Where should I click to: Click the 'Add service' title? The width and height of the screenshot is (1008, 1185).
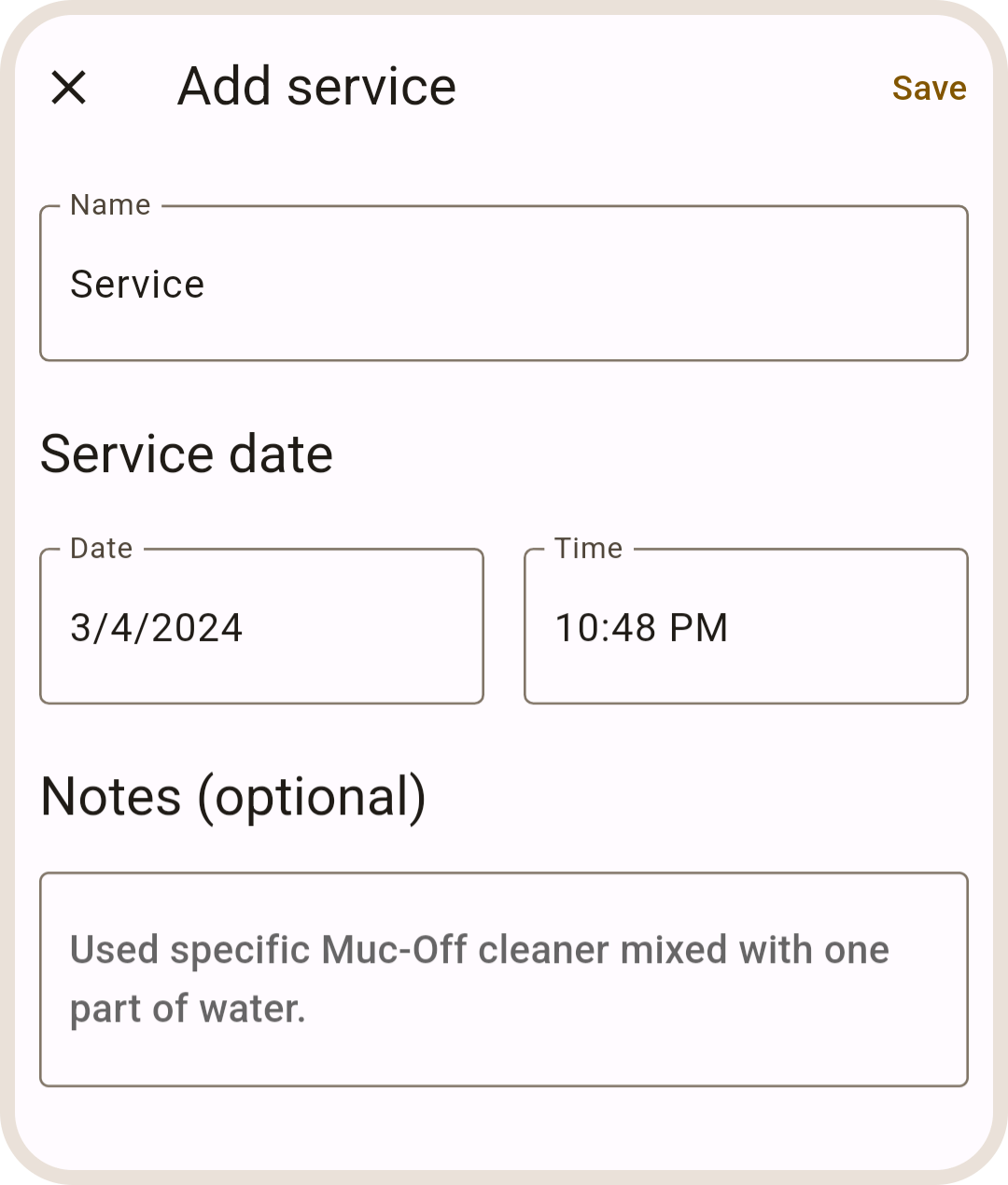point(316,87)
